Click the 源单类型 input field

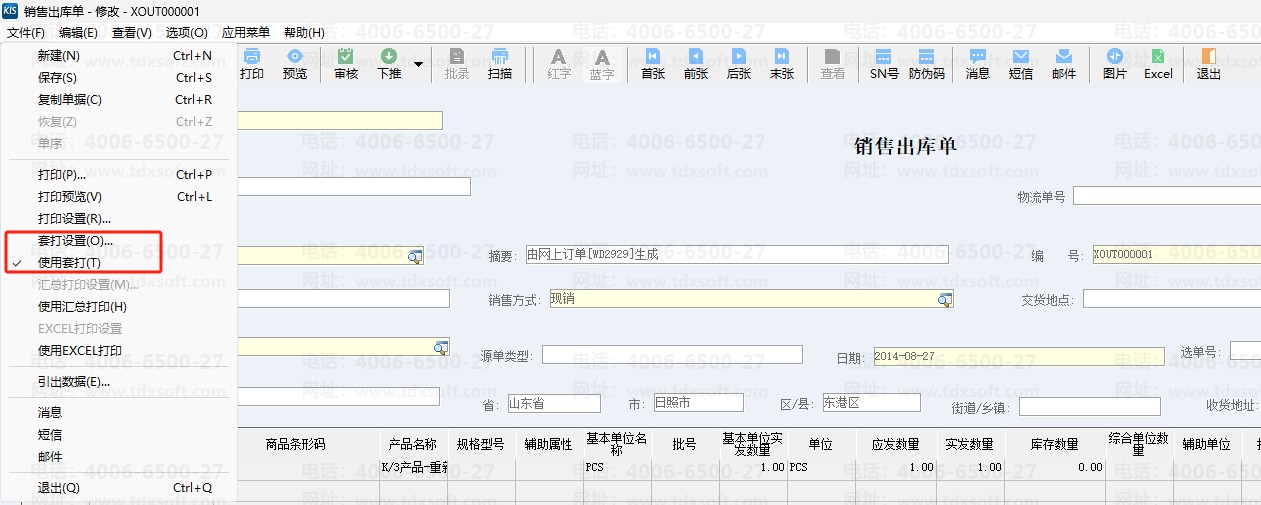click(x=672, y=354)
